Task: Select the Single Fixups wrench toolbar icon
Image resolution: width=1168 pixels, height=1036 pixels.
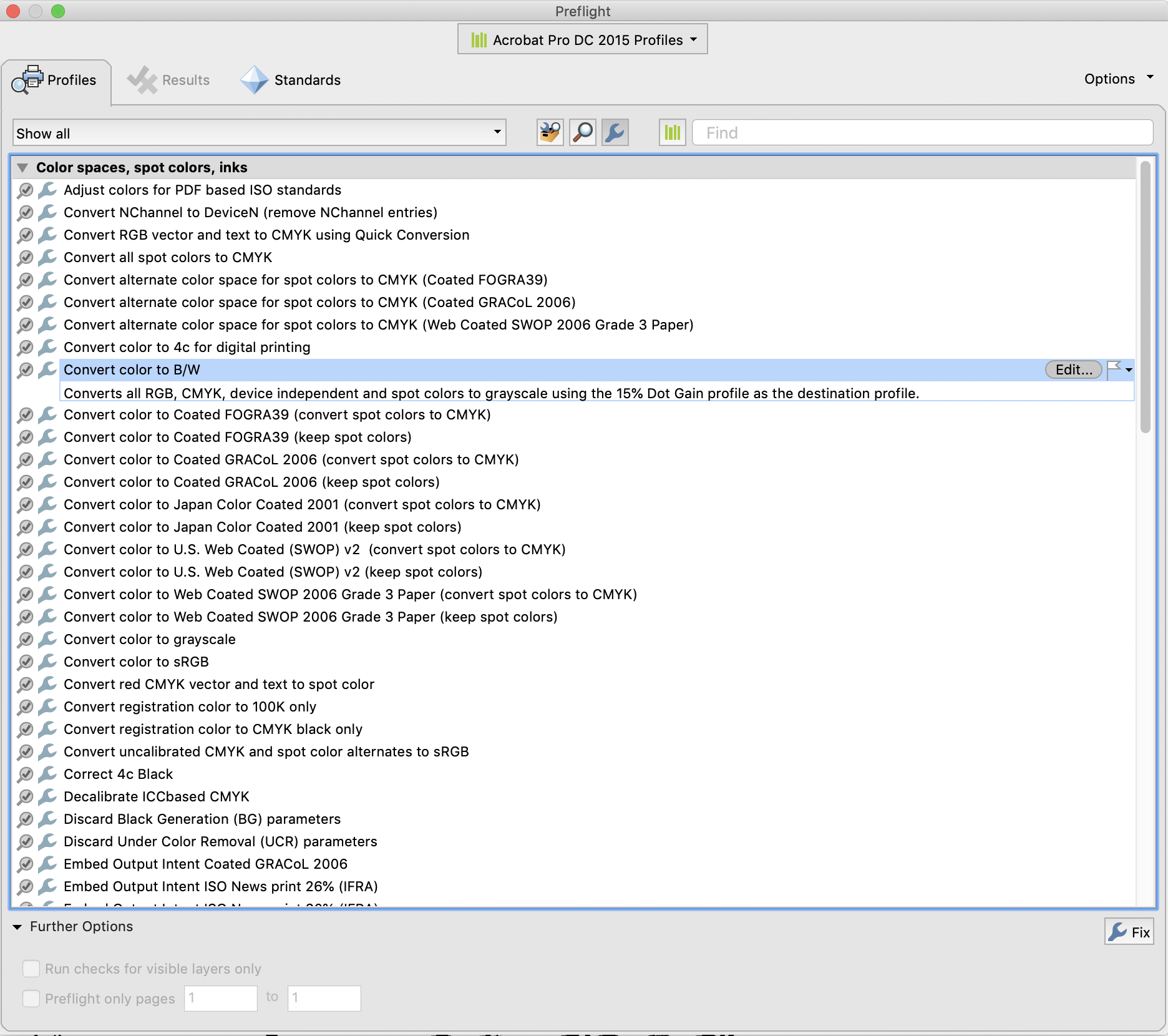Action: coord(614,132)
